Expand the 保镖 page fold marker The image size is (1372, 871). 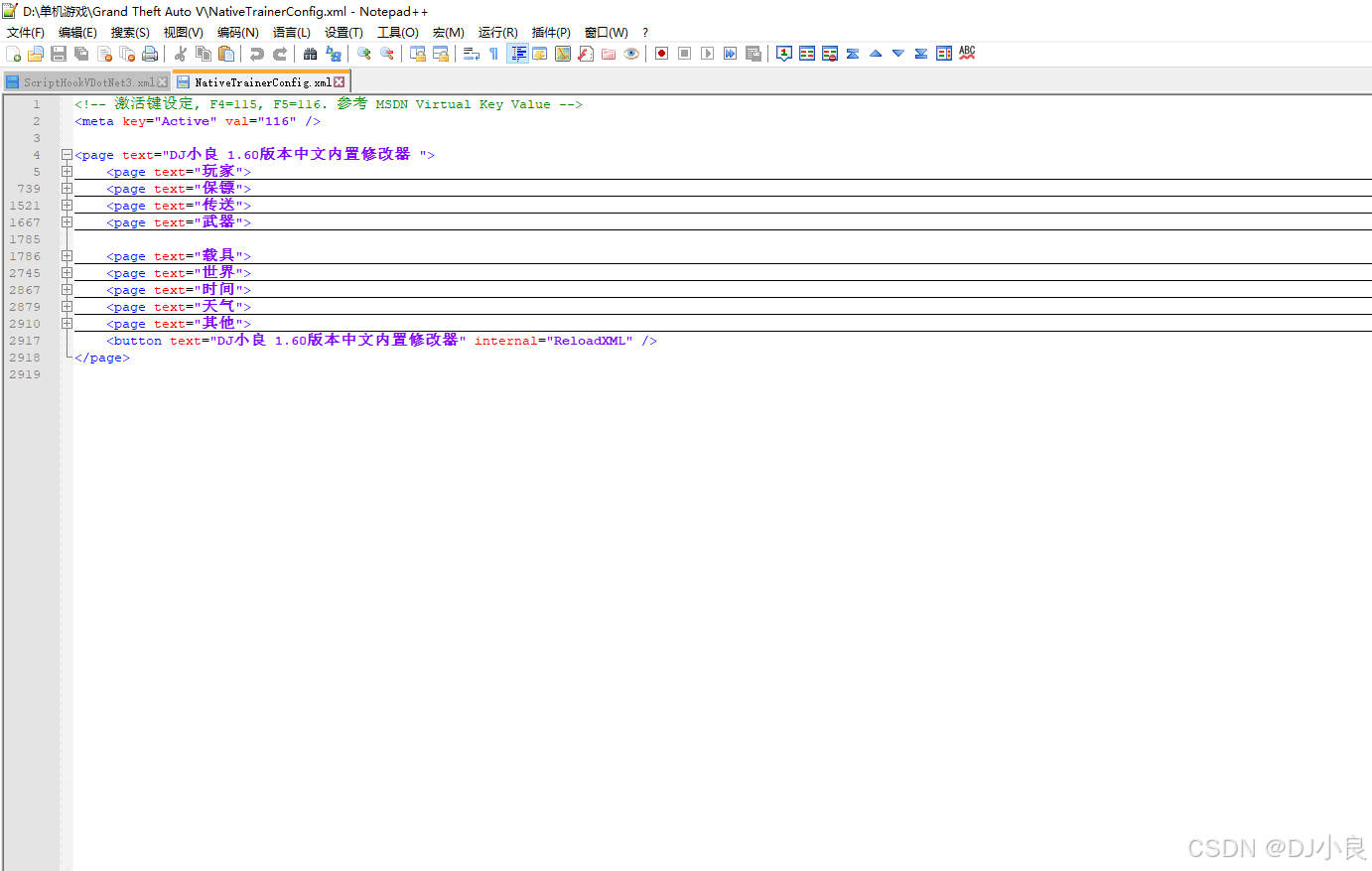(x=67, y=189)
